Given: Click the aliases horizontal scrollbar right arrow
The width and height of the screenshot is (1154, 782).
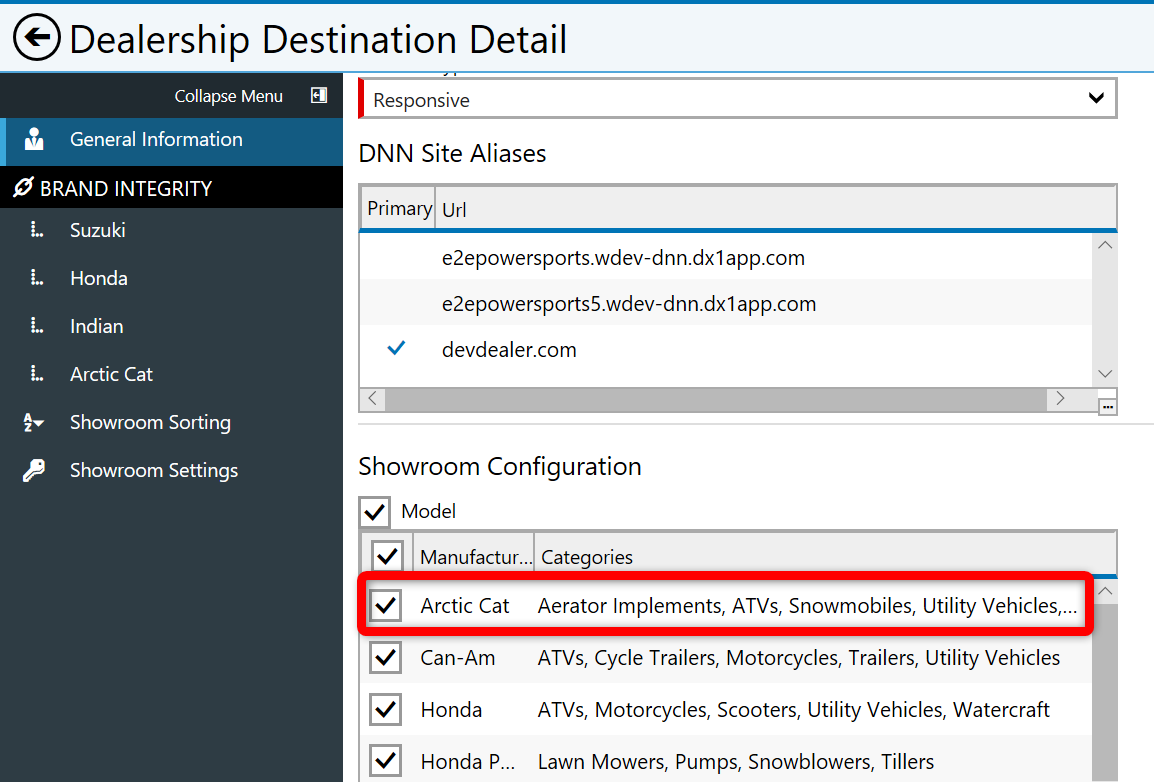Looking at the screenshot, I should pyautogui.click(x=1060, y=399).
